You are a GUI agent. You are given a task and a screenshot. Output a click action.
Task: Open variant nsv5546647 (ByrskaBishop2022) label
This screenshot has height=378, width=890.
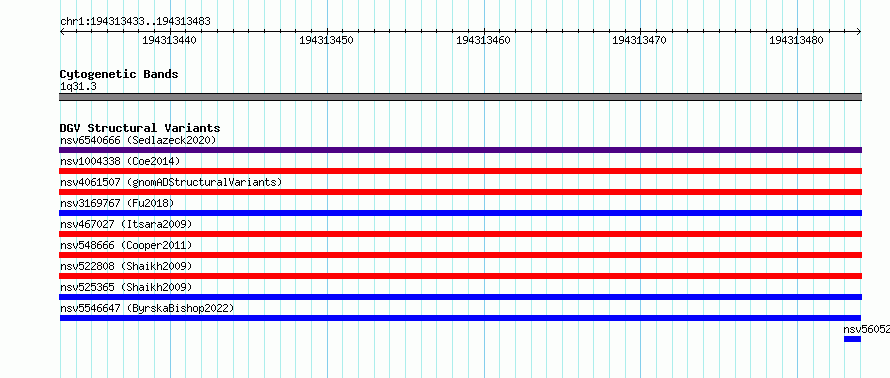[x=147, y=308]
